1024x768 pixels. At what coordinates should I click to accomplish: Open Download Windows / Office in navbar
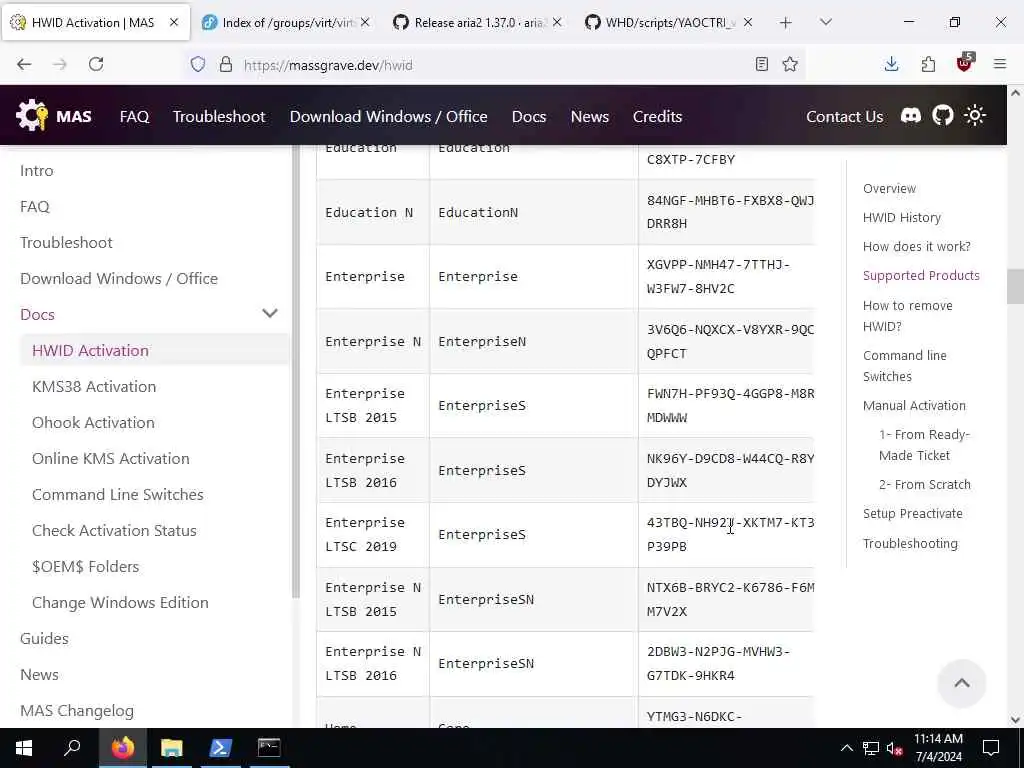point(389,116)
